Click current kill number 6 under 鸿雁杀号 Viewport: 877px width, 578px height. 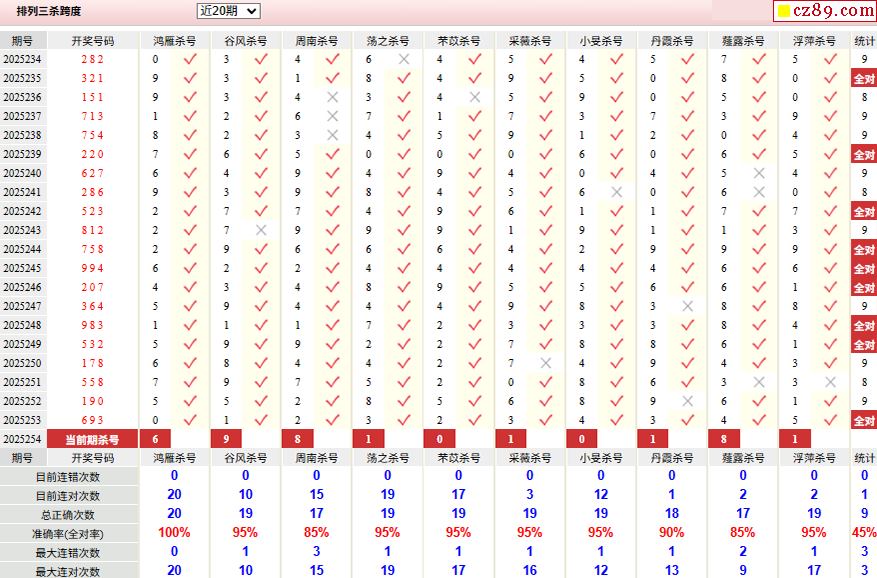point(155,439)
